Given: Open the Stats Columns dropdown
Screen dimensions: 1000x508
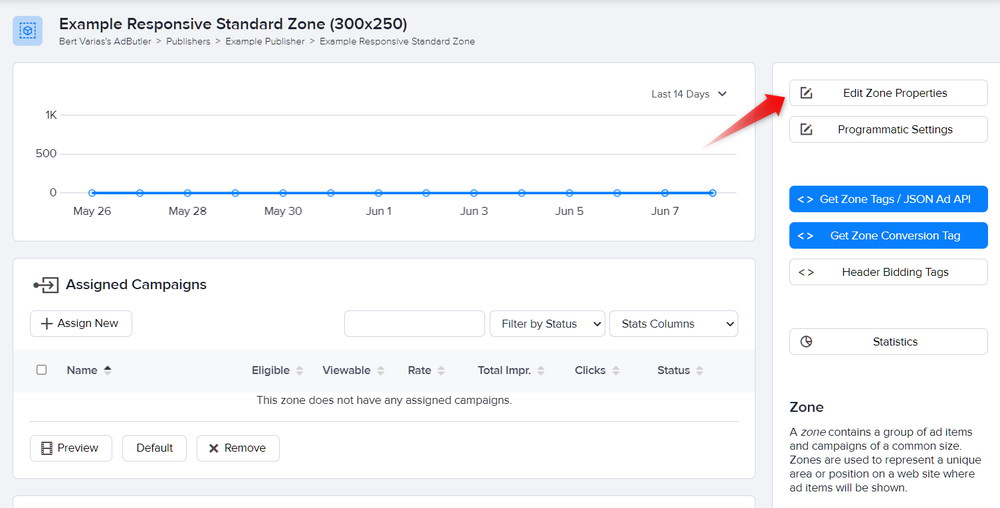Looking at the screenshot, I should pos(673,324).
